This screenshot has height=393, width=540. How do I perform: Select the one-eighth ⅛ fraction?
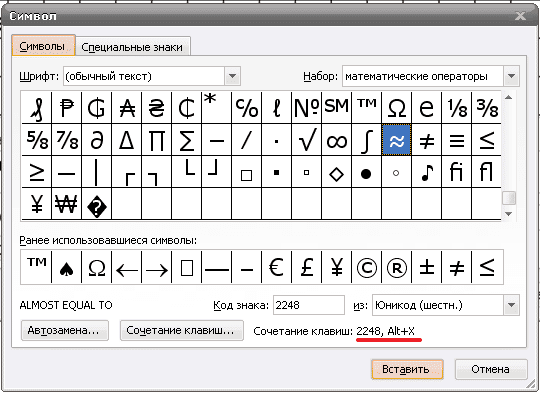click(x=456, y=108)
